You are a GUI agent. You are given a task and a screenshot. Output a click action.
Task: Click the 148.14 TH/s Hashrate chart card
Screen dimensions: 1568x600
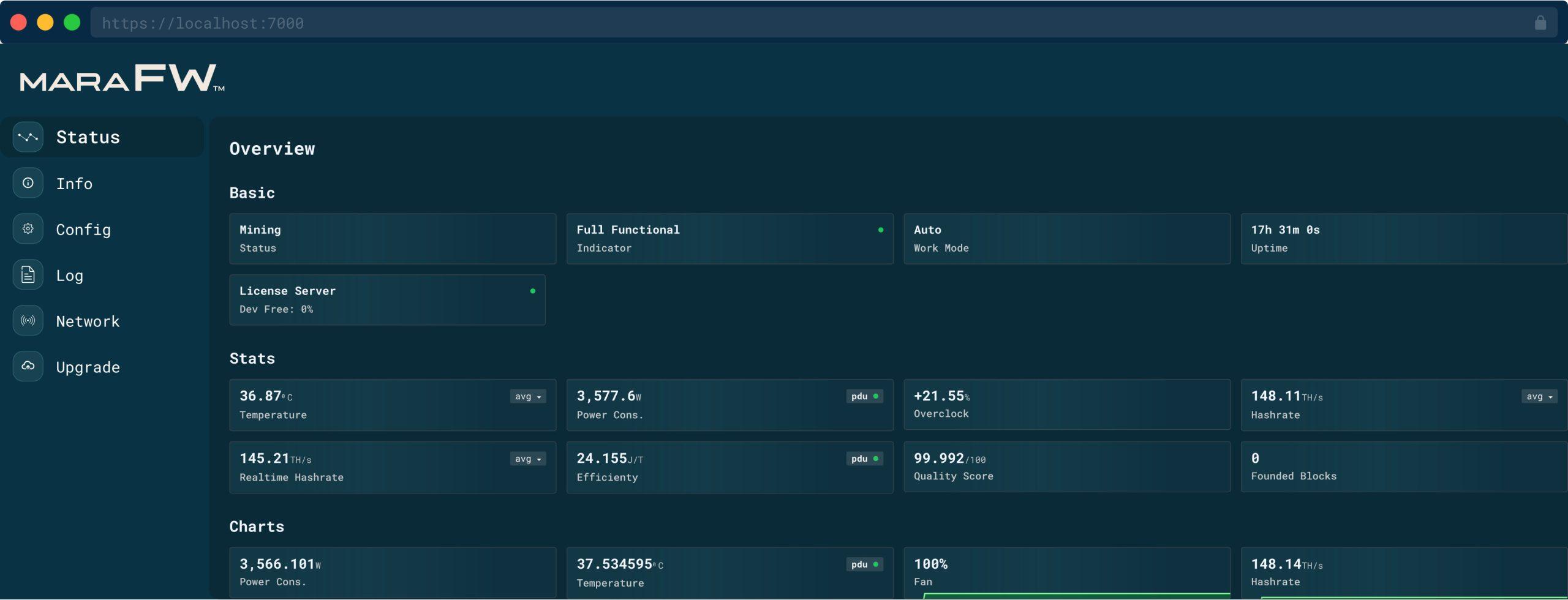[1404, 572]
